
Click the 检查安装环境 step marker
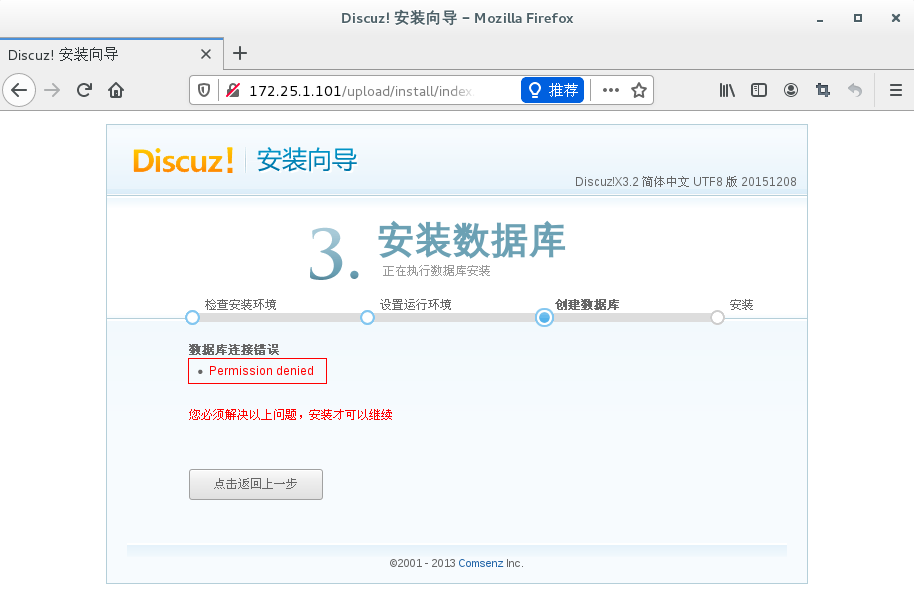[x=192, y=318]
